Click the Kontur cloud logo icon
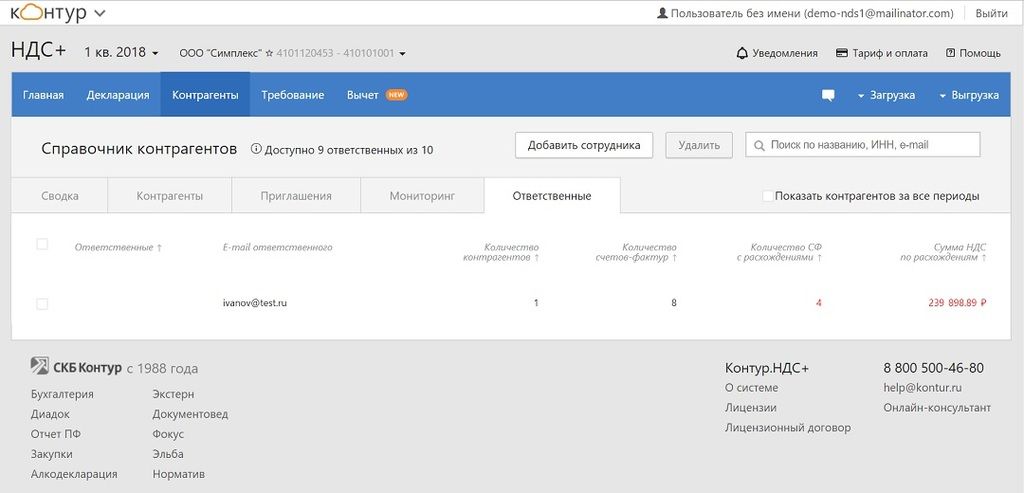 30,11
